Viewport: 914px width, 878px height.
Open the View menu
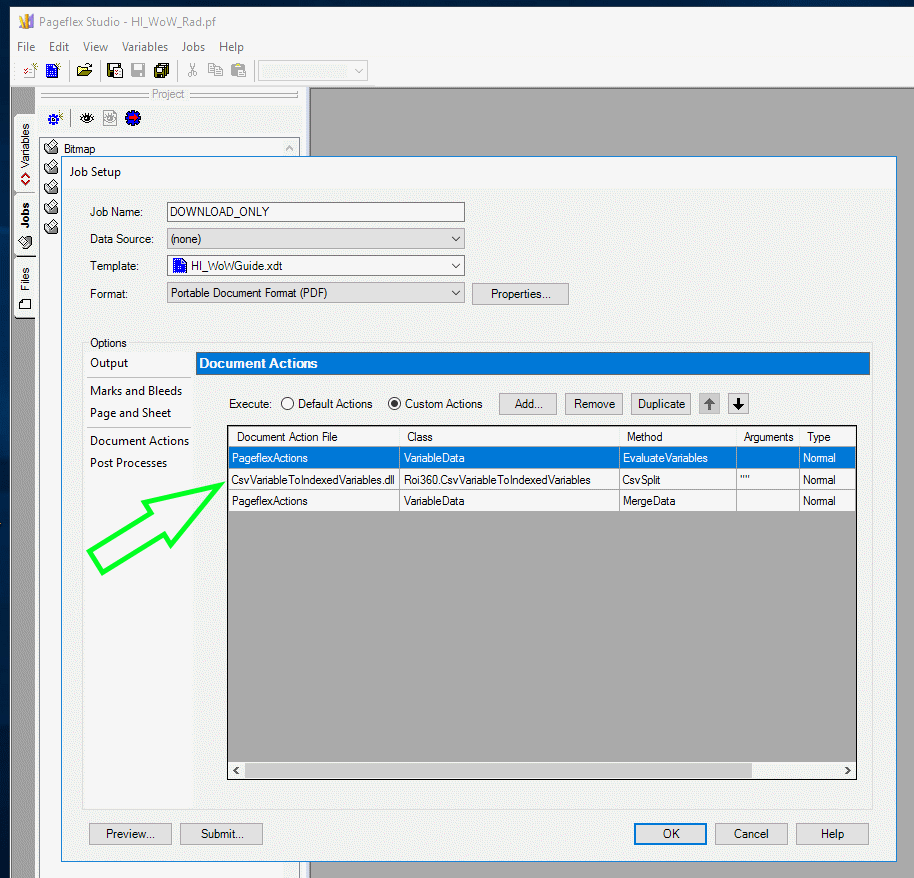(95, 47)
